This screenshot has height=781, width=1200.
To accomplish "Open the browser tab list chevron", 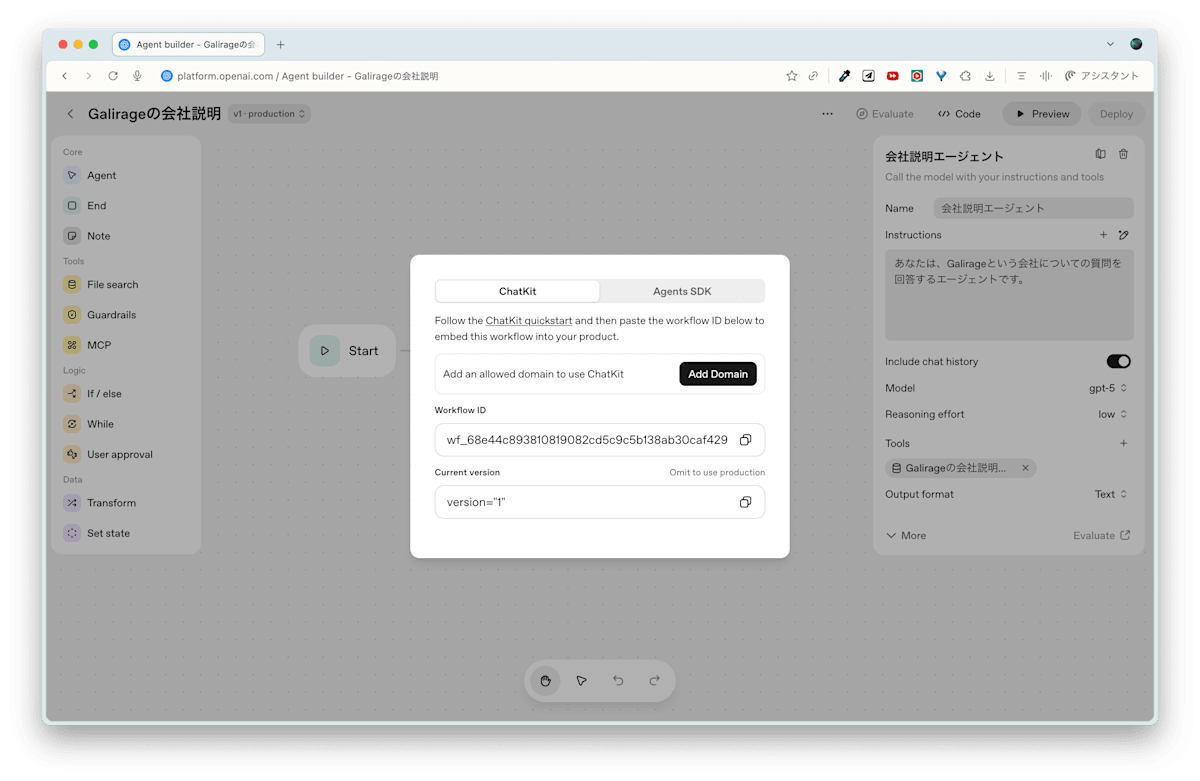I will (1110, 44).
